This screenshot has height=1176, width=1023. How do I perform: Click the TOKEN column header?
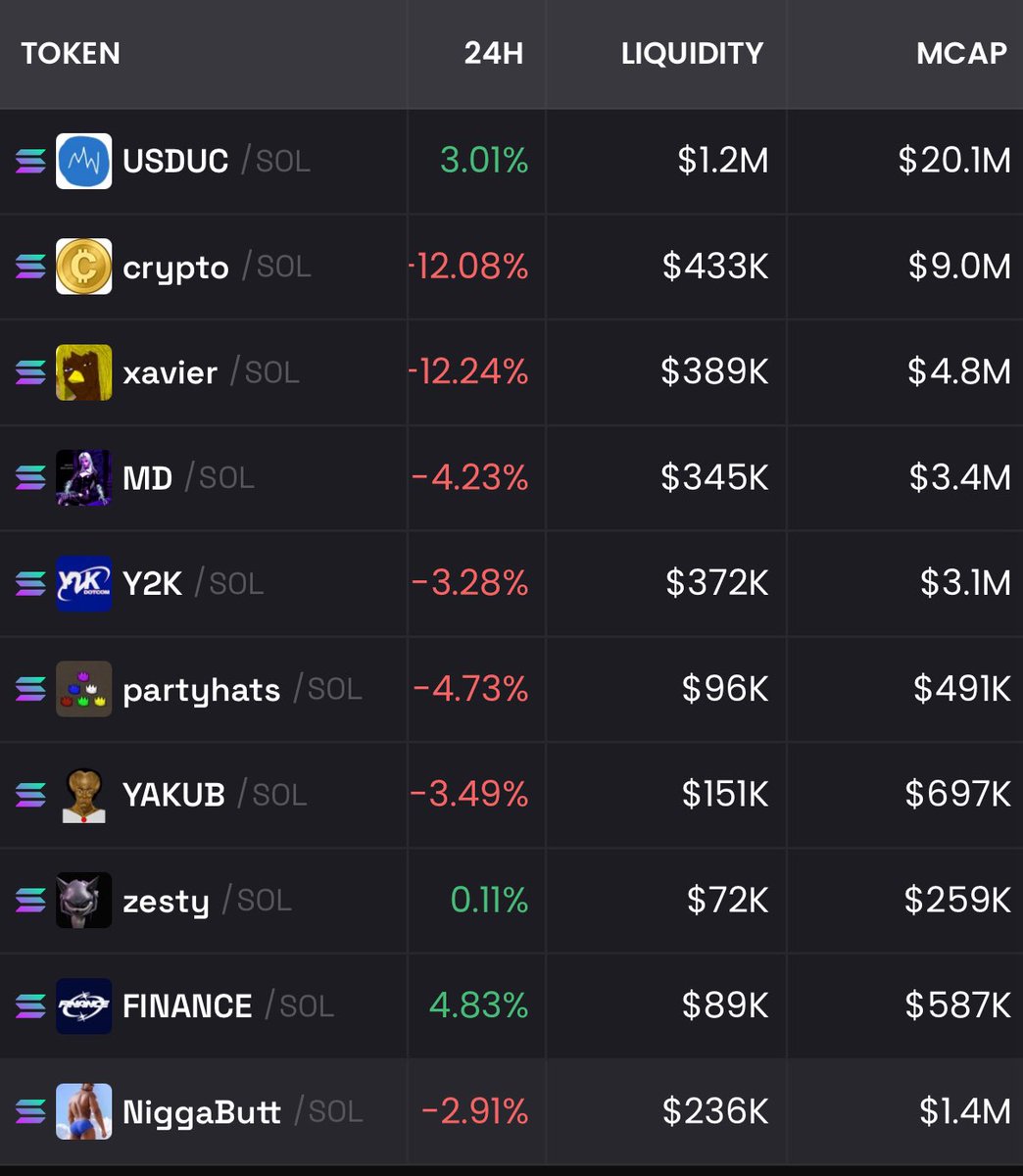pyautogui.click(x=71, y=53)
